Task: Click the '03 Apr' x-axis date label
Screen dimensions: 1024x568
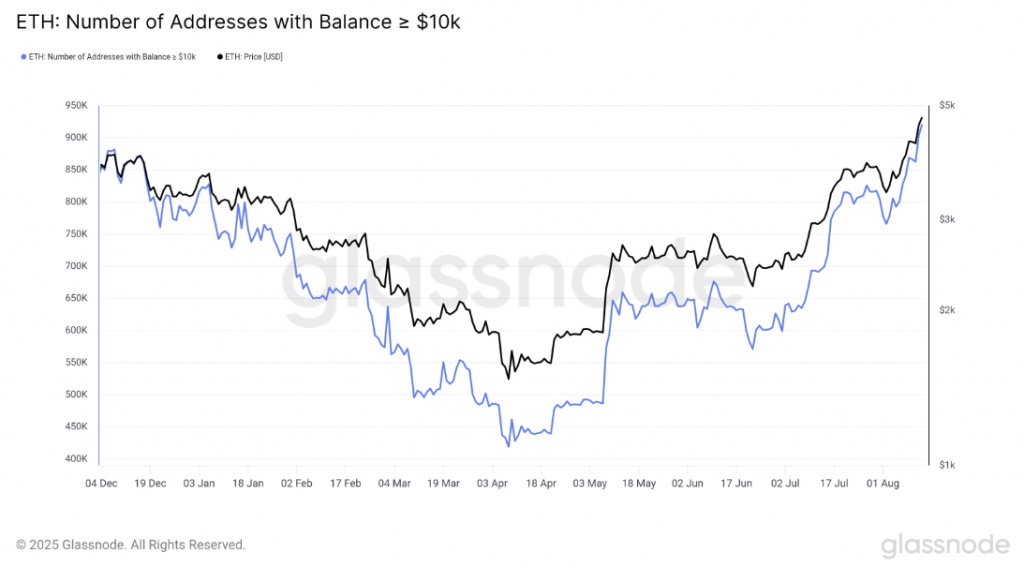Action: 492,482
